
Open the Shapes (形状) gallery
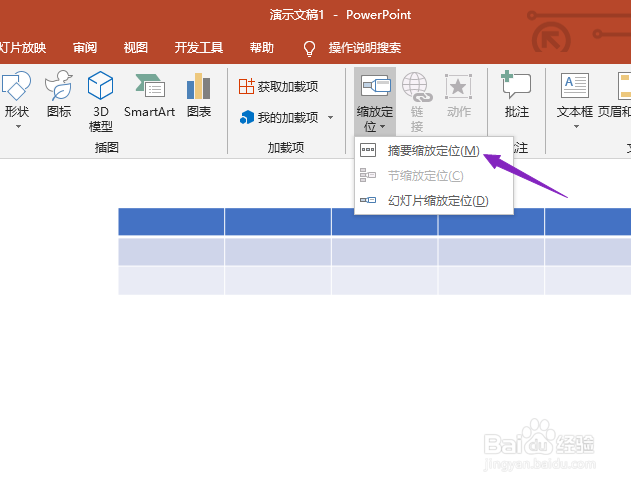click(x=16, y=100)
